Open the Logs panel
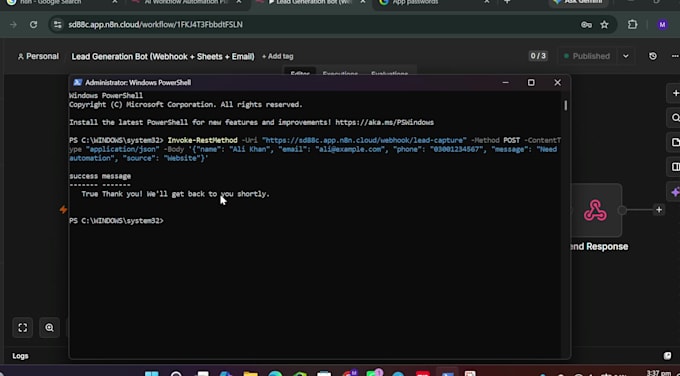This screenshot has height=376, width=680. 20,356
